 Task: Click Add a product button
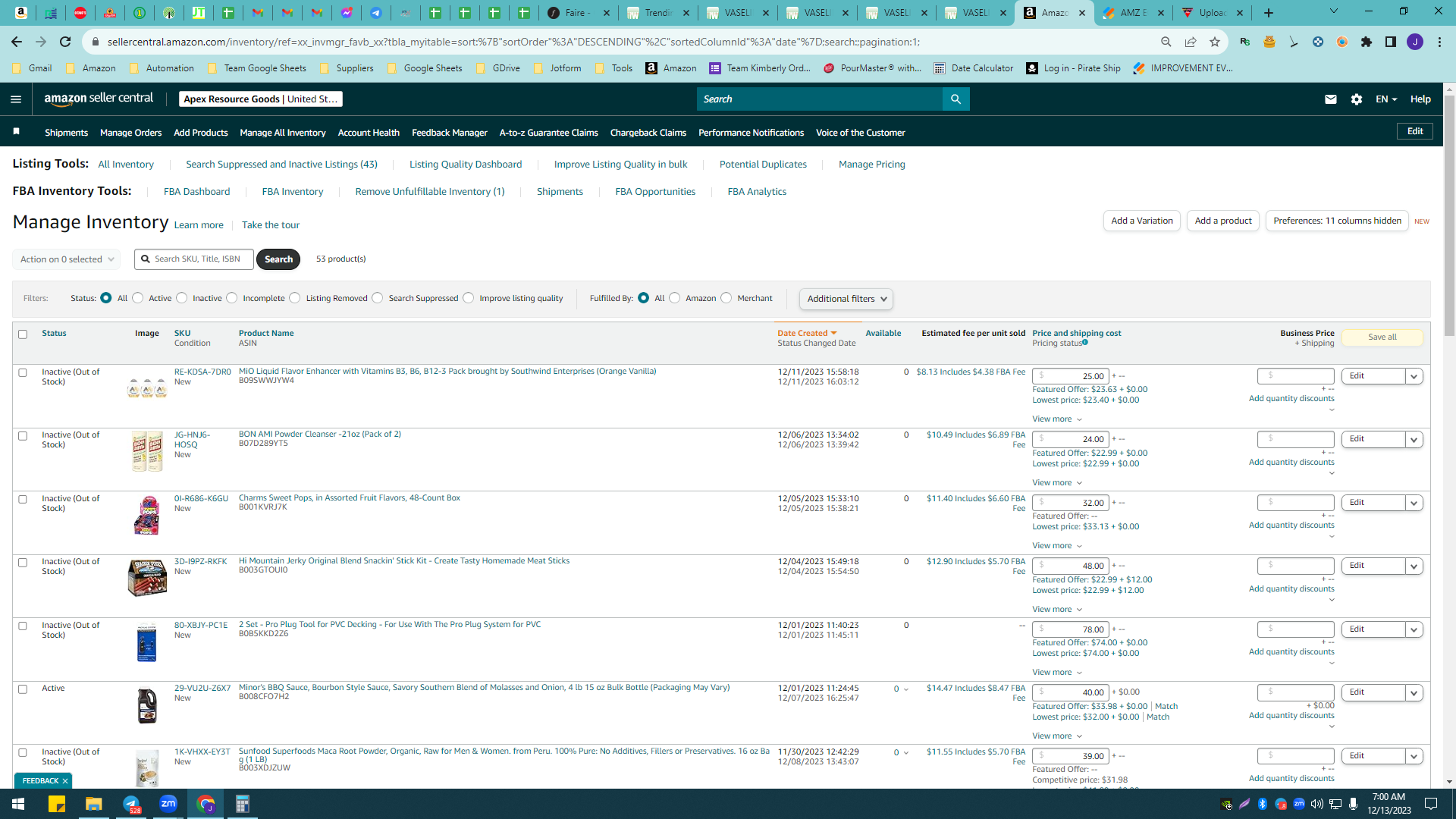1223,221
